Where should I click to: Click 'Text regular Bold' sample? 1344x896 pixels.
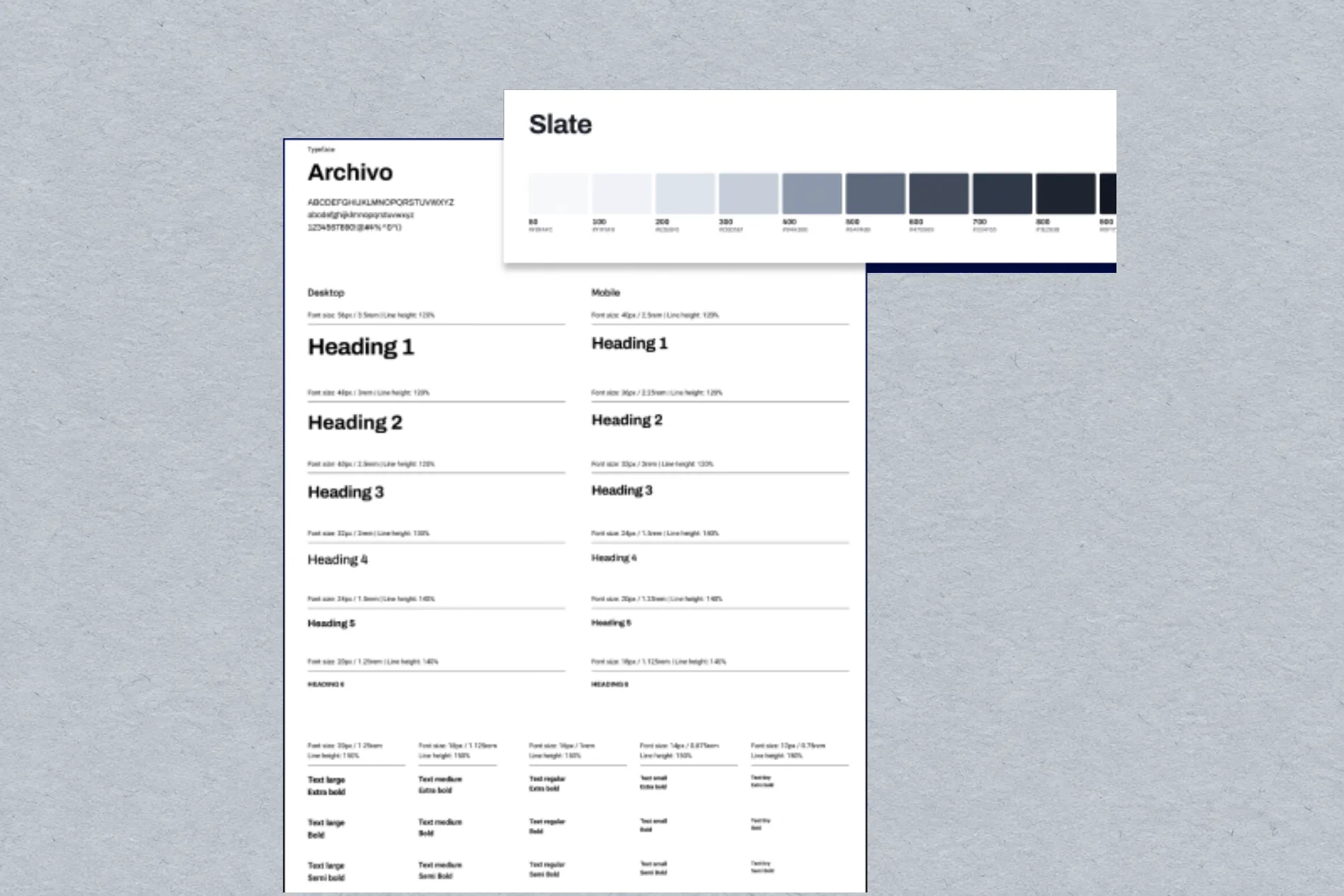(547, 826)
